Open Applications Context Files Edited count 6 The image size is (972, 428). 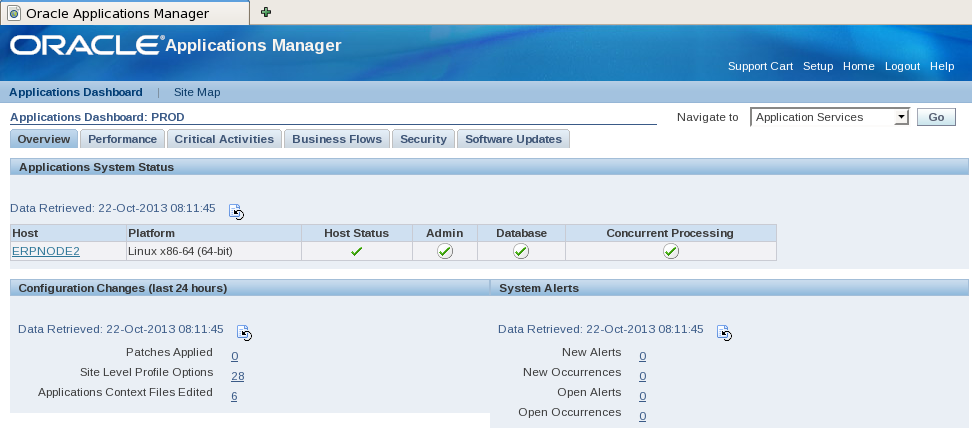tap(234, 396)
